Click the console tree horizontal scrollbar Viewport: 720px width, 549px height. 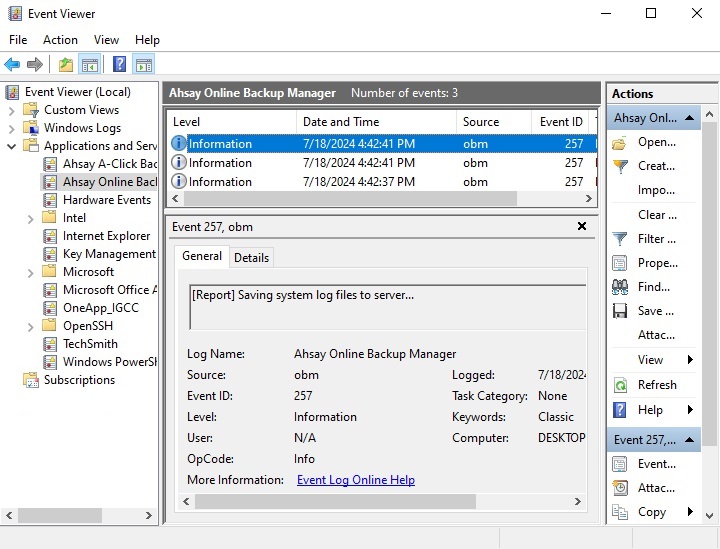coord(60,515)
